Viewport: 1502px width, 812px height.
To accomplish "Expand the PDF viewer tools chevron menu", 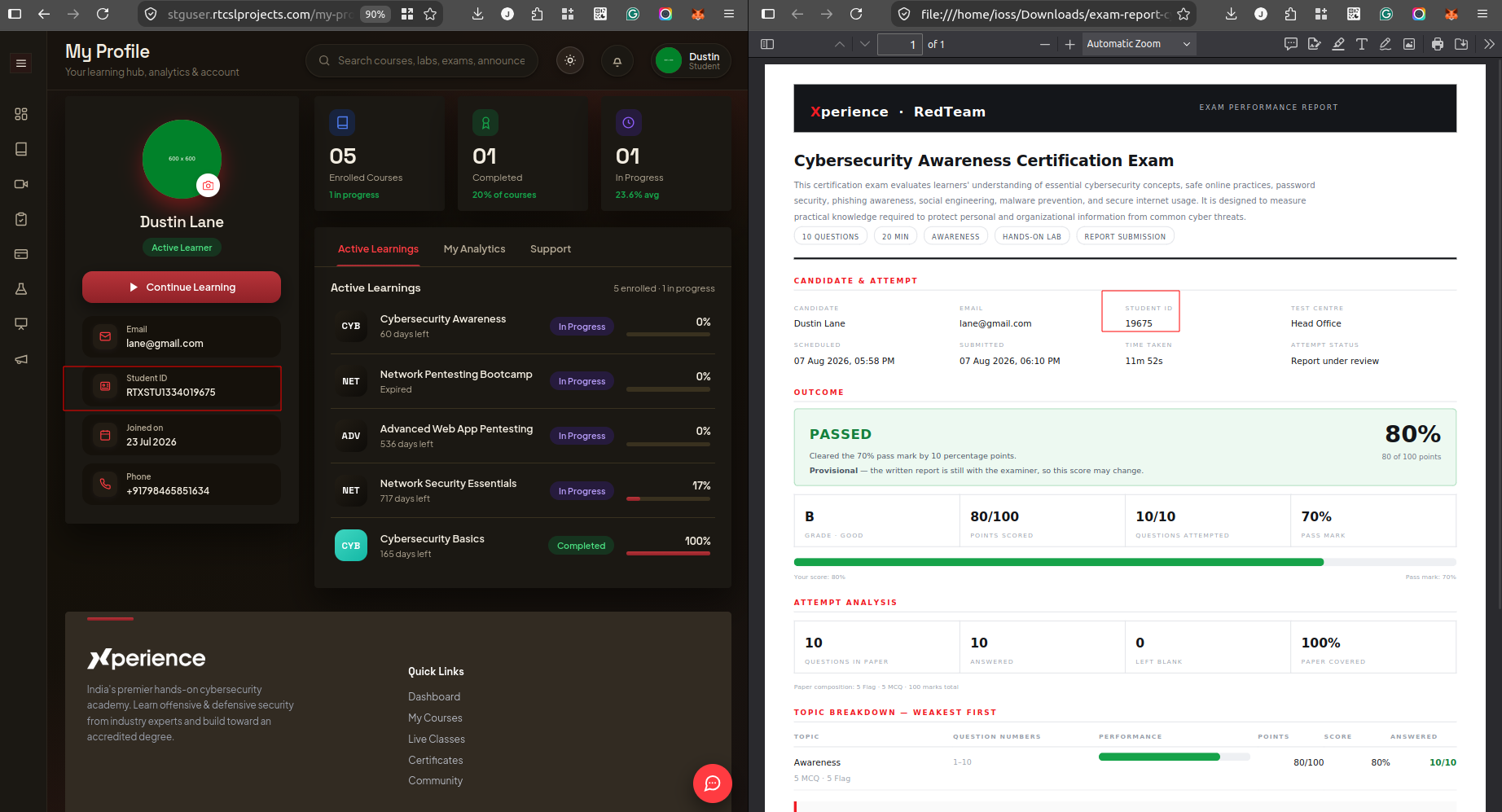I will [x=1489, y=44].
